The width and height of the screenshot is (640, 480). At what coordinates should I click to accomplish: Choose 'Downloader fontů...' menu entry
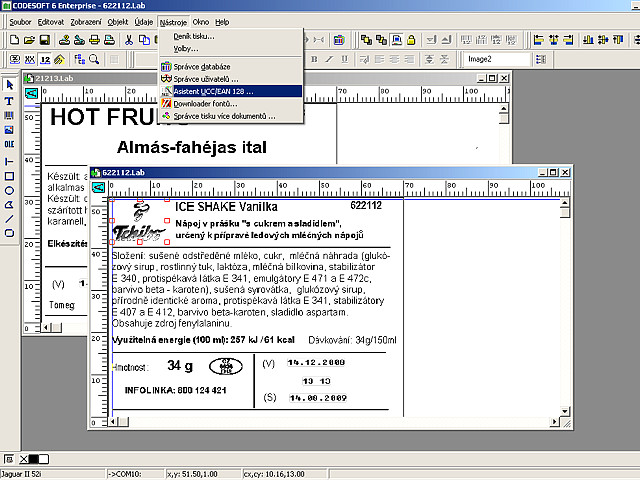[231, 104]
